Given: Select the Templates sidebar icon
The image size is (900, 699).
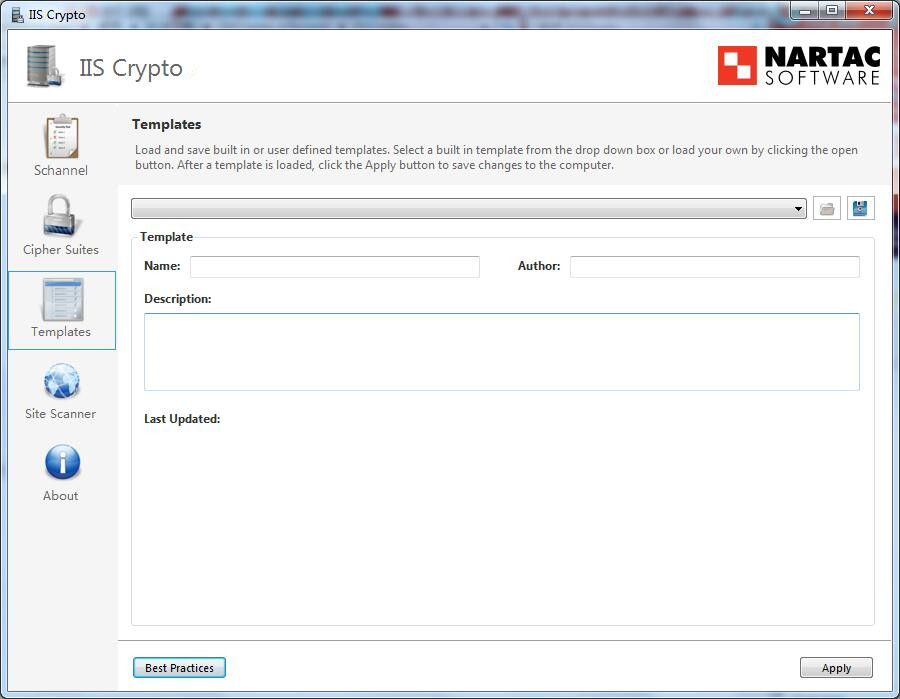Looking at the screenshot, I should pyautogui.click(x=62, y=300).
